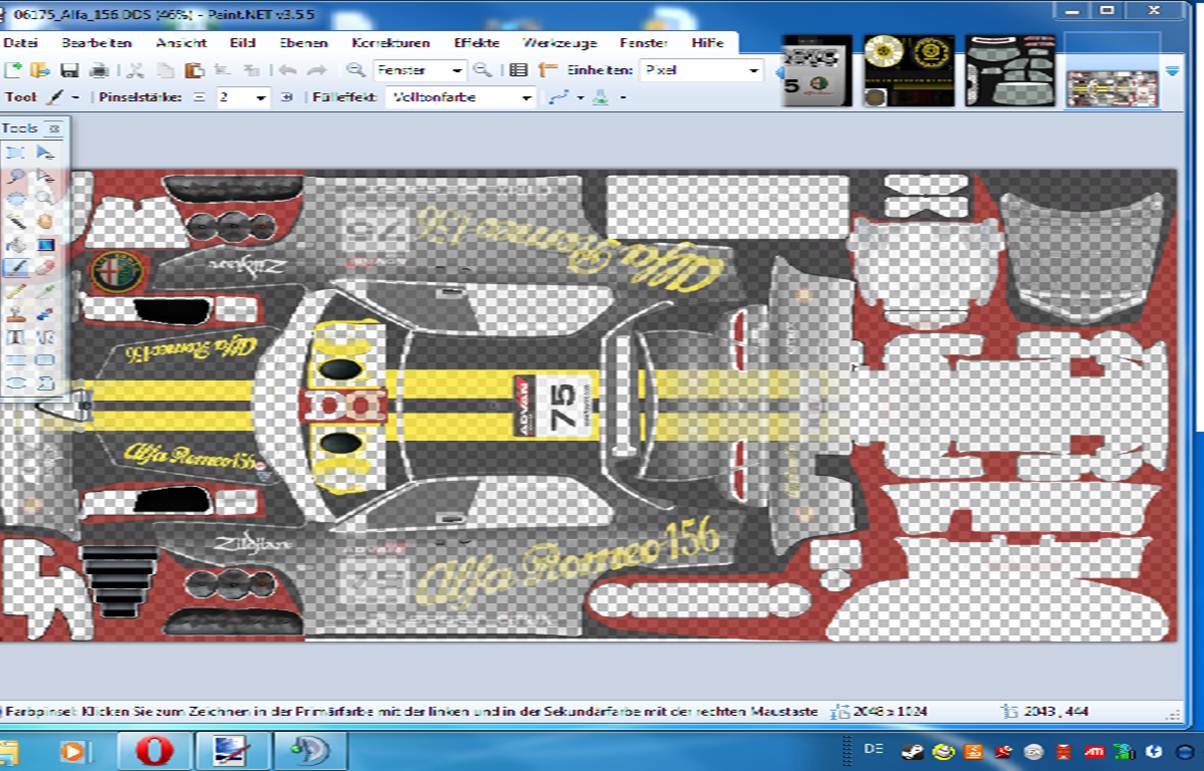Open the Fenster zoom dropdown
The image size is (1204, 771).
[457, 70]
